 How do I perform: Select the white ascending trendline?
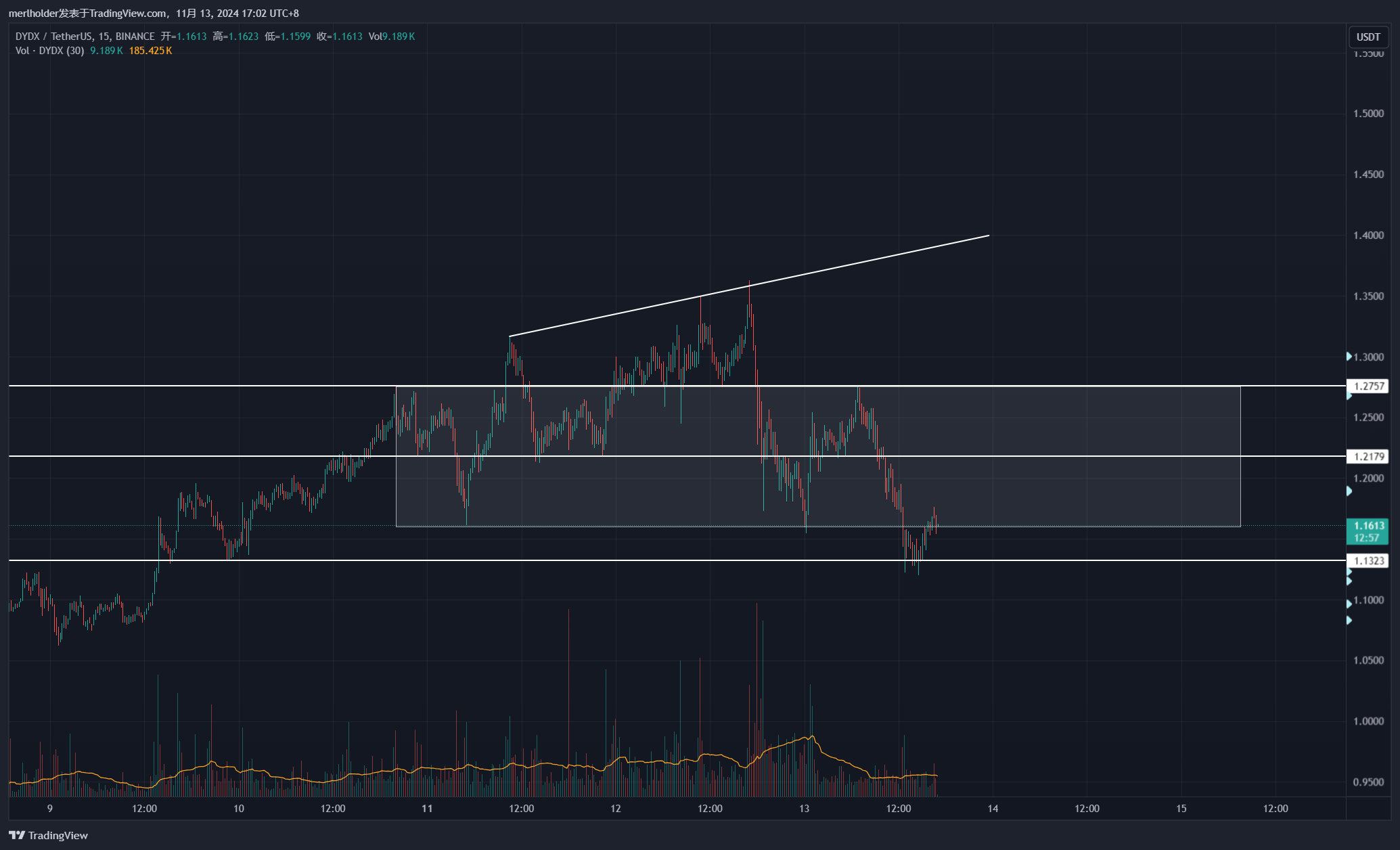(x=749, y=286)
